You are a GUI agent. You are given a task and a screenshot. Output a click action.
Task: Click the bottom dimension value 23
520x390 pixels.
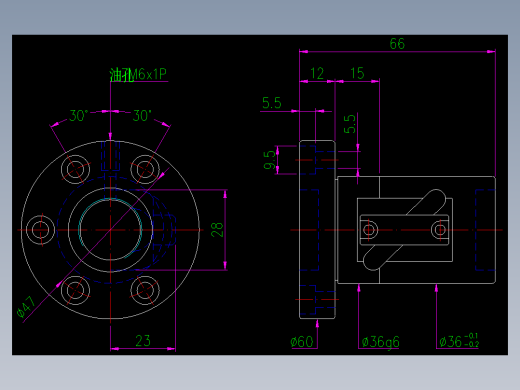(143, 341)
